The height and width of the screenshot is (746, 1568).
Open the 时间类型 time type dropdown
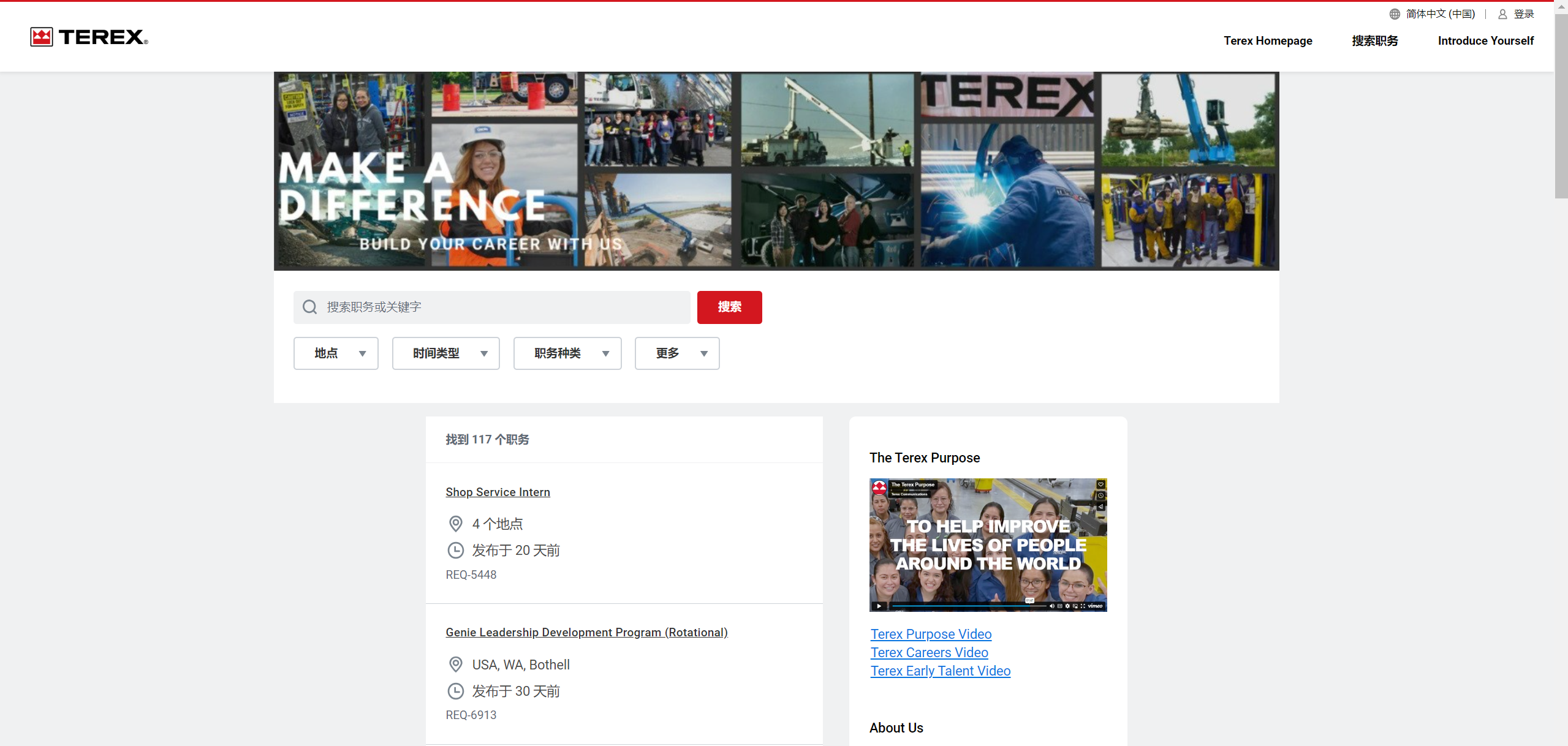[x=446, y=353]
